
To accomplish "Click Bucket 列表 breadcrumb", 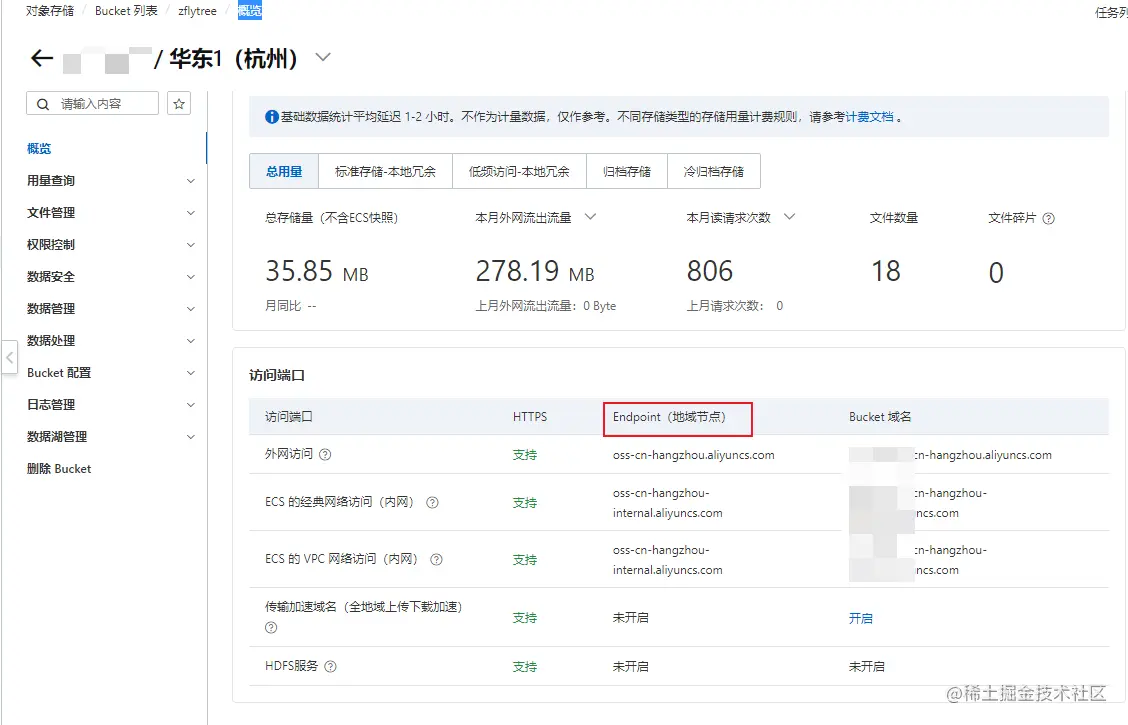I will coord(126,11).
